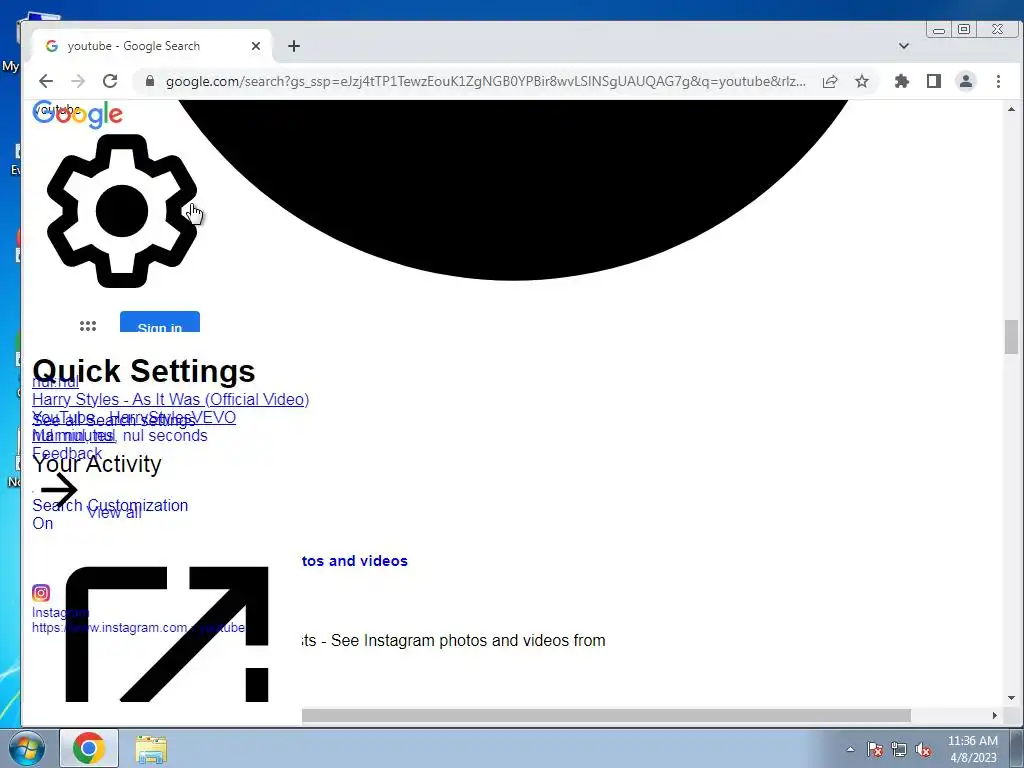Click the browser forward arrow
The image size is (1024, 768).
[78, 81]
